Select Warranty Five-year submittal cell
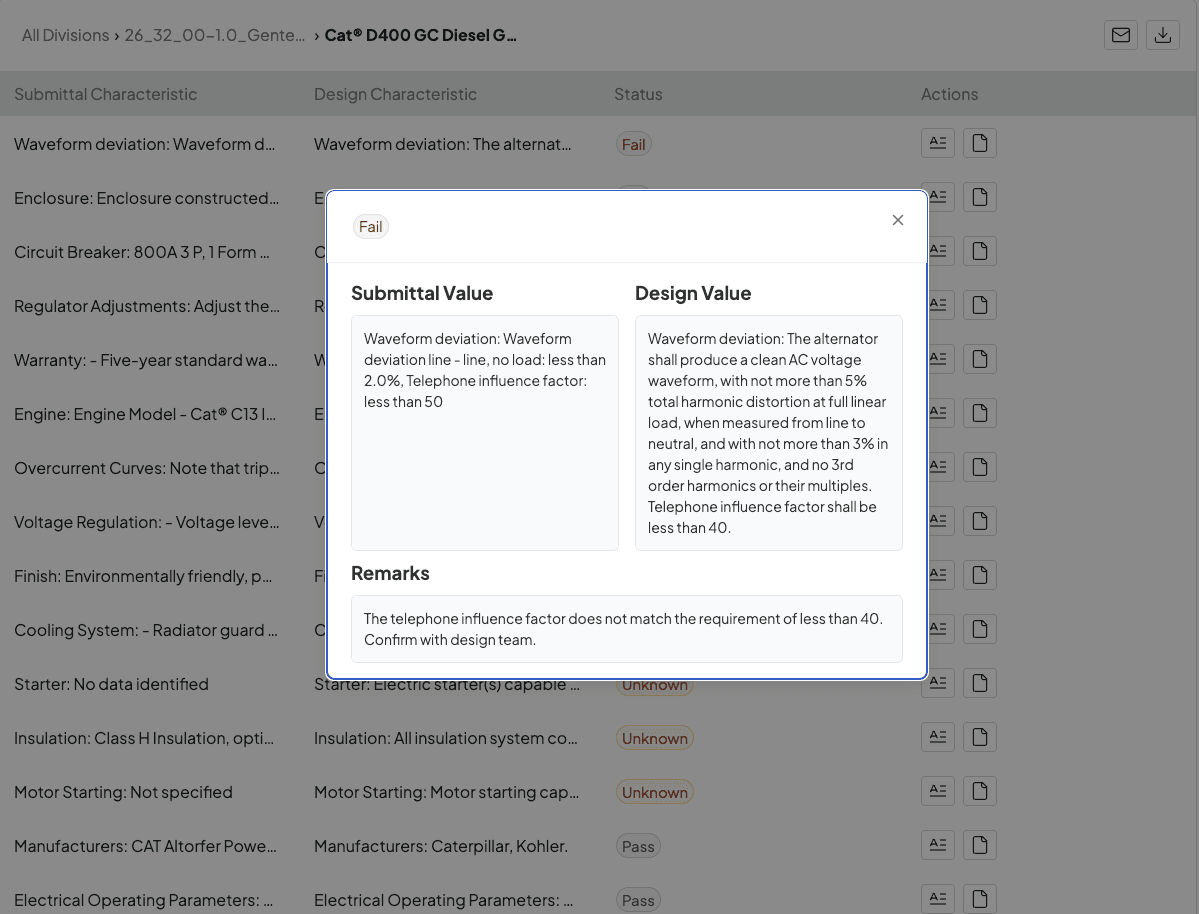The width and height of the screenshot is (1199, 914). (145, 360)
